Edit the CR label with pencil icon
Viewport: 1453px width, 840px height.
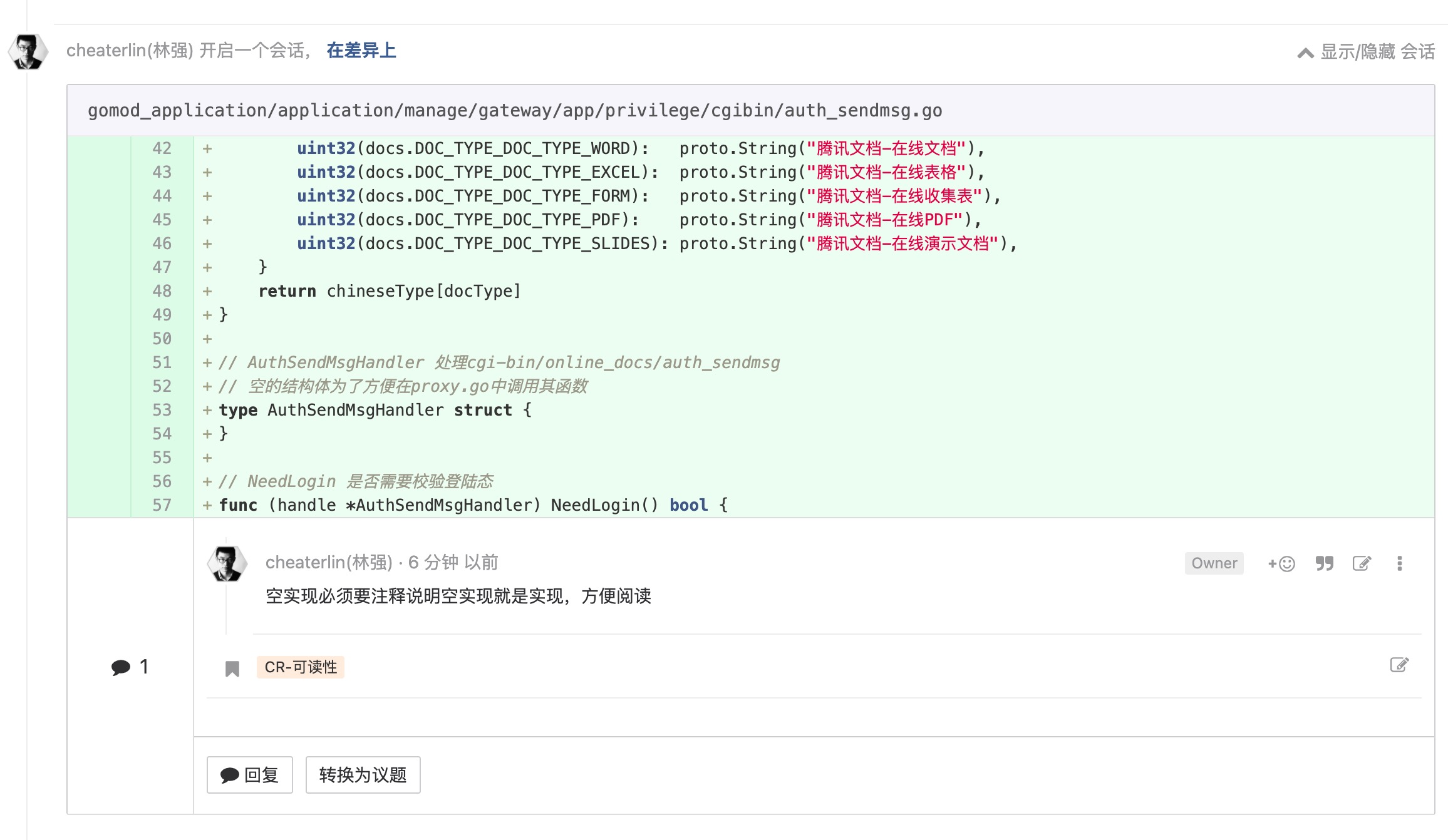click(1399, 665)
